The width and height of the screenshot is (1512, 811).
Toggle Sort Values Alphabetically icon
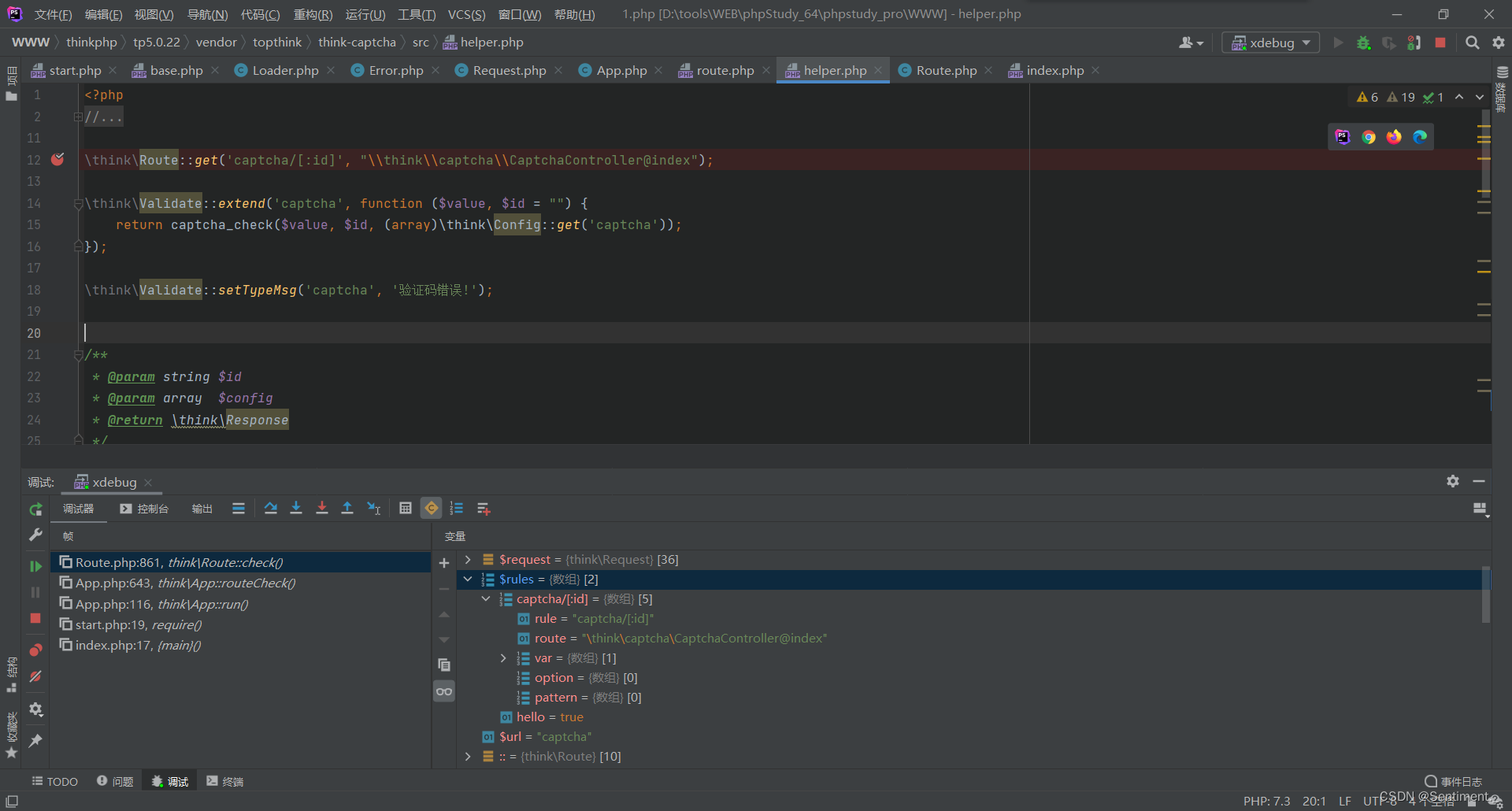point(457,509)
